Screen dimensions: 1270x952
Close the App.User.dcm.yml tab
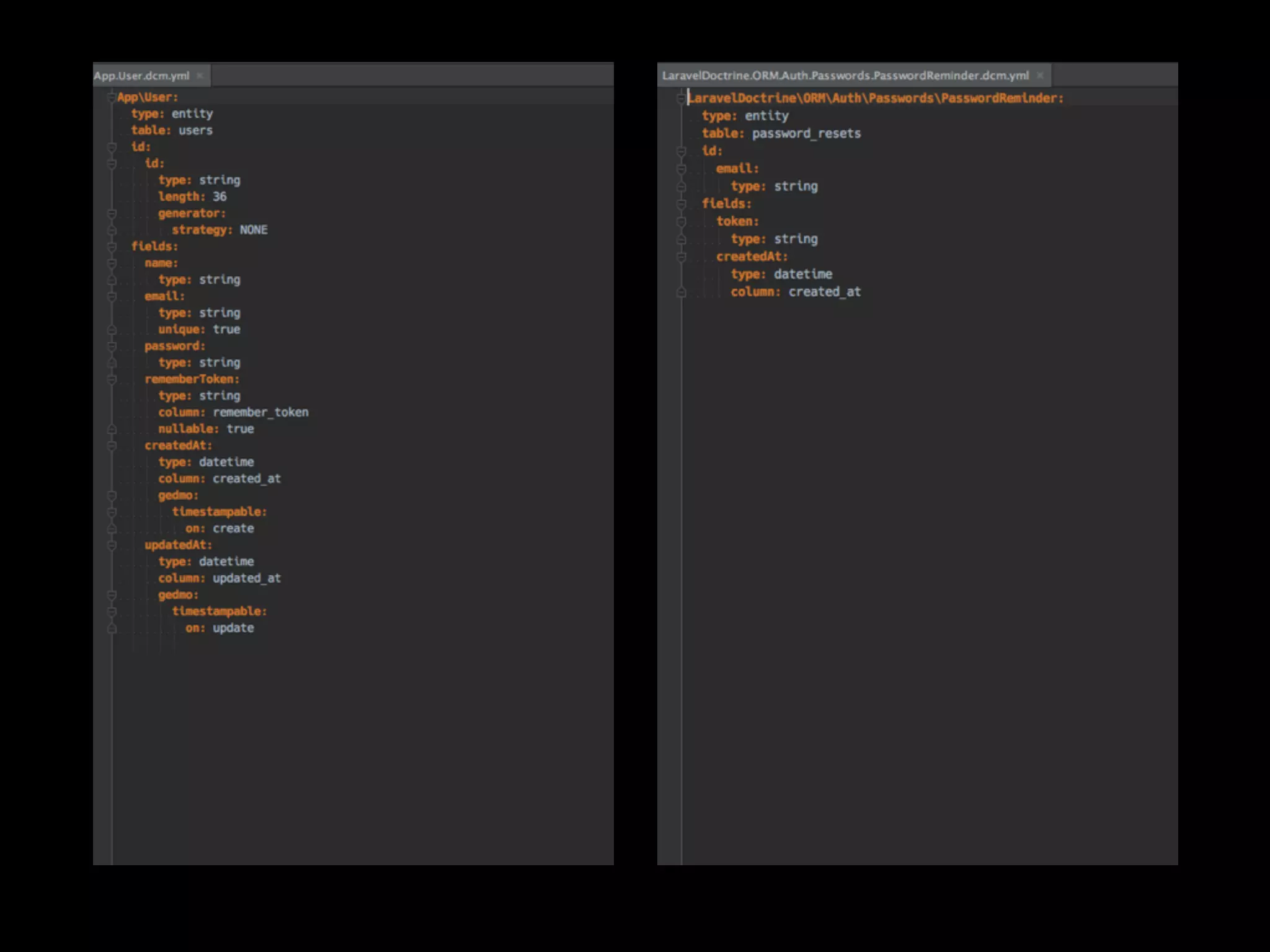pos(200,76)
